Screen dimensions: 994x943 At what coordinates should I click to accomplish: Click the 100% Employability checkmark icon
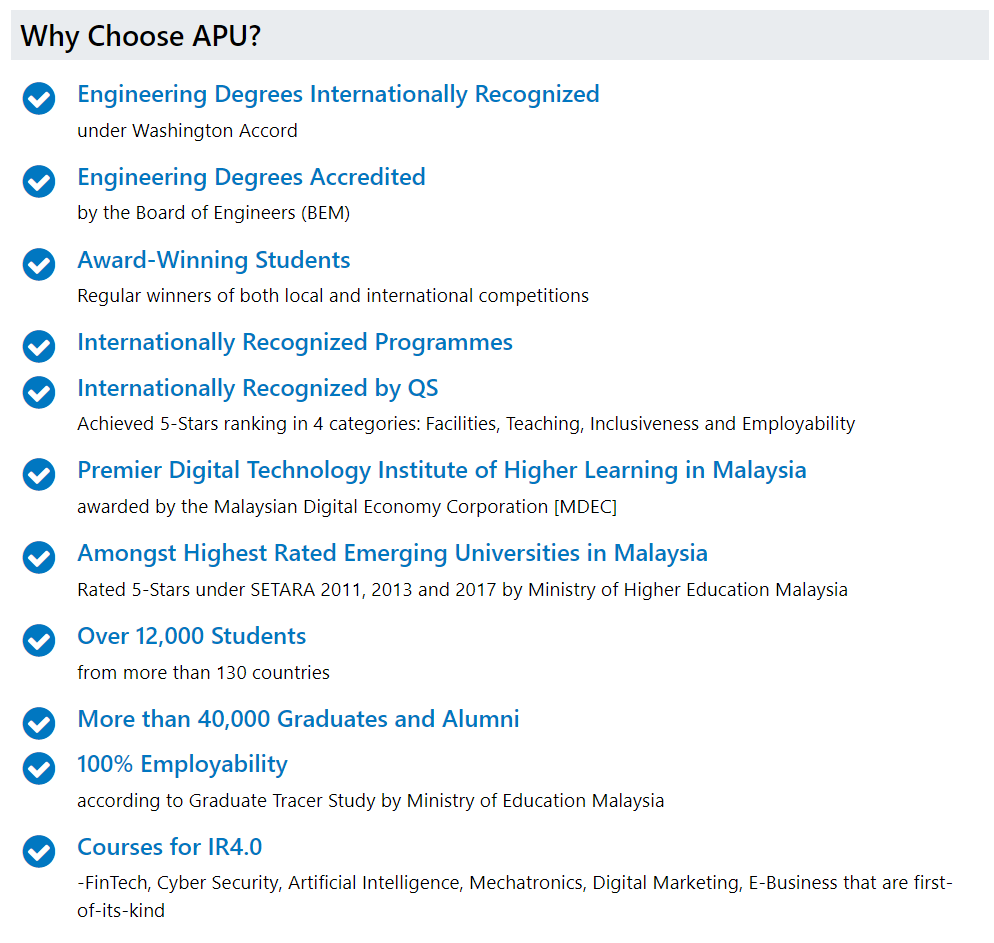[39, 768]
